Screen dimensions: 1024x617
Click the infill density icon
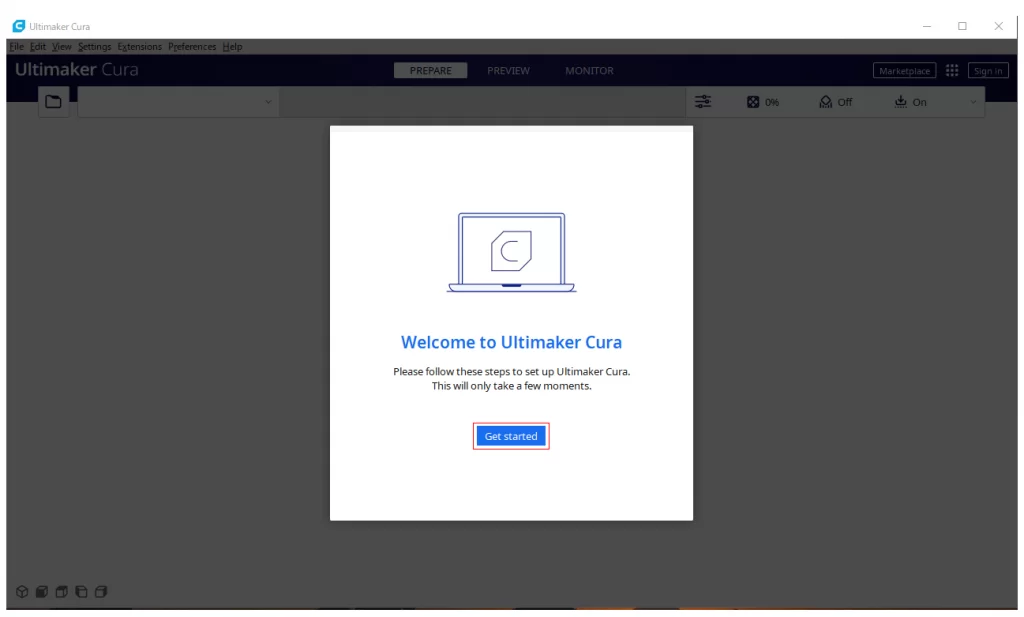click(x=753, y=102)
